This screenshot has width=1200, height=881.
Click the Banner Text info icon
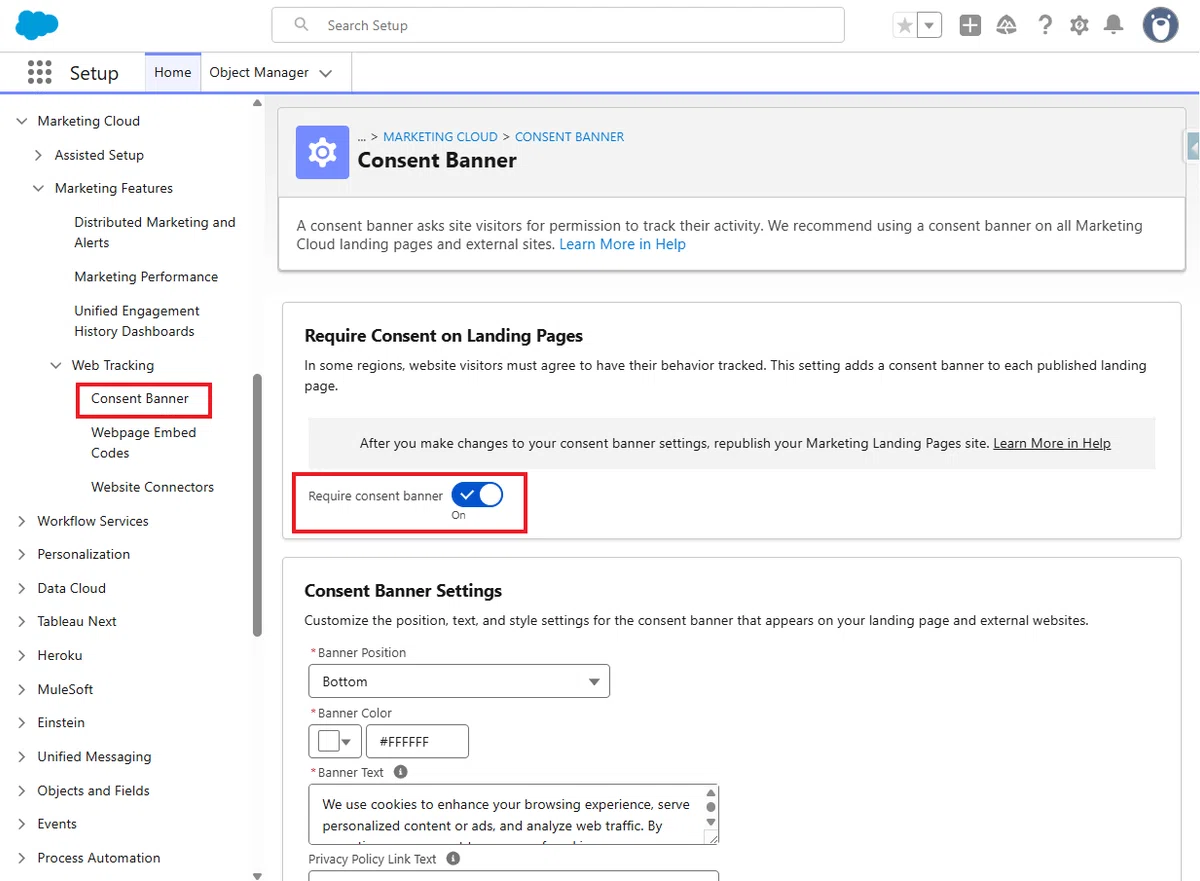400,772
